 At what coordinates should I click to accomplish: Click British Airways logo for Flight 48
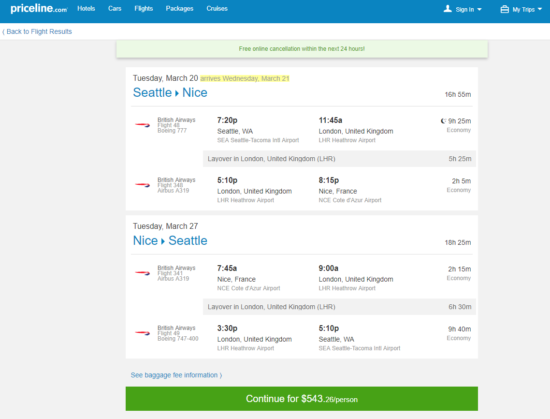(x=142, y=125)
